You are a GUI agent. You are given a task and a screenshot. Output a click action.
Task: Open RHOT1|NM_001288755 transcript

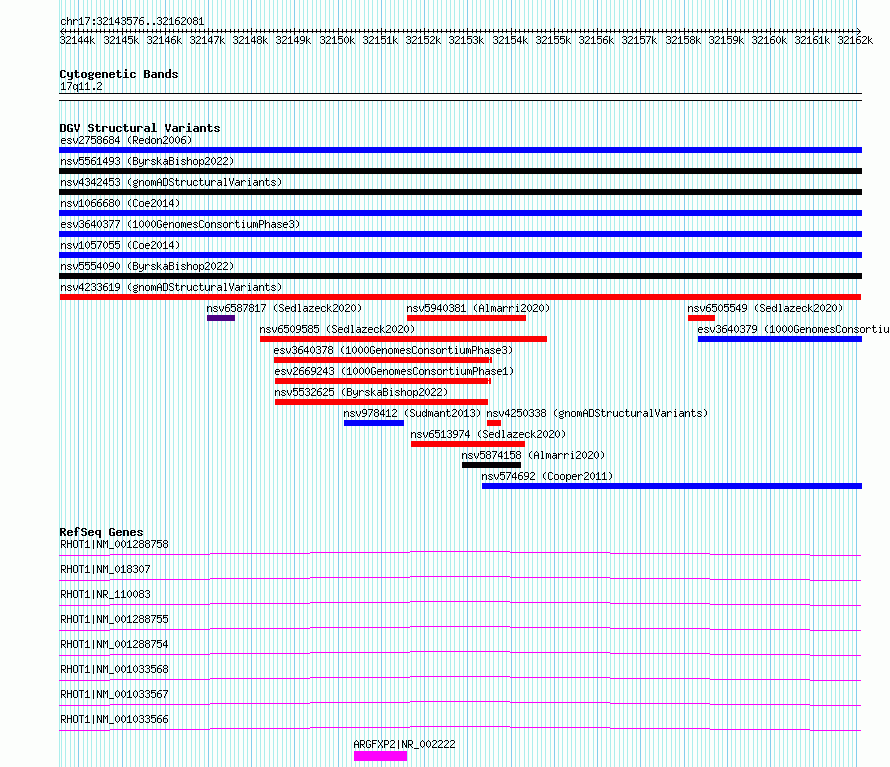[x=114, y=619]
